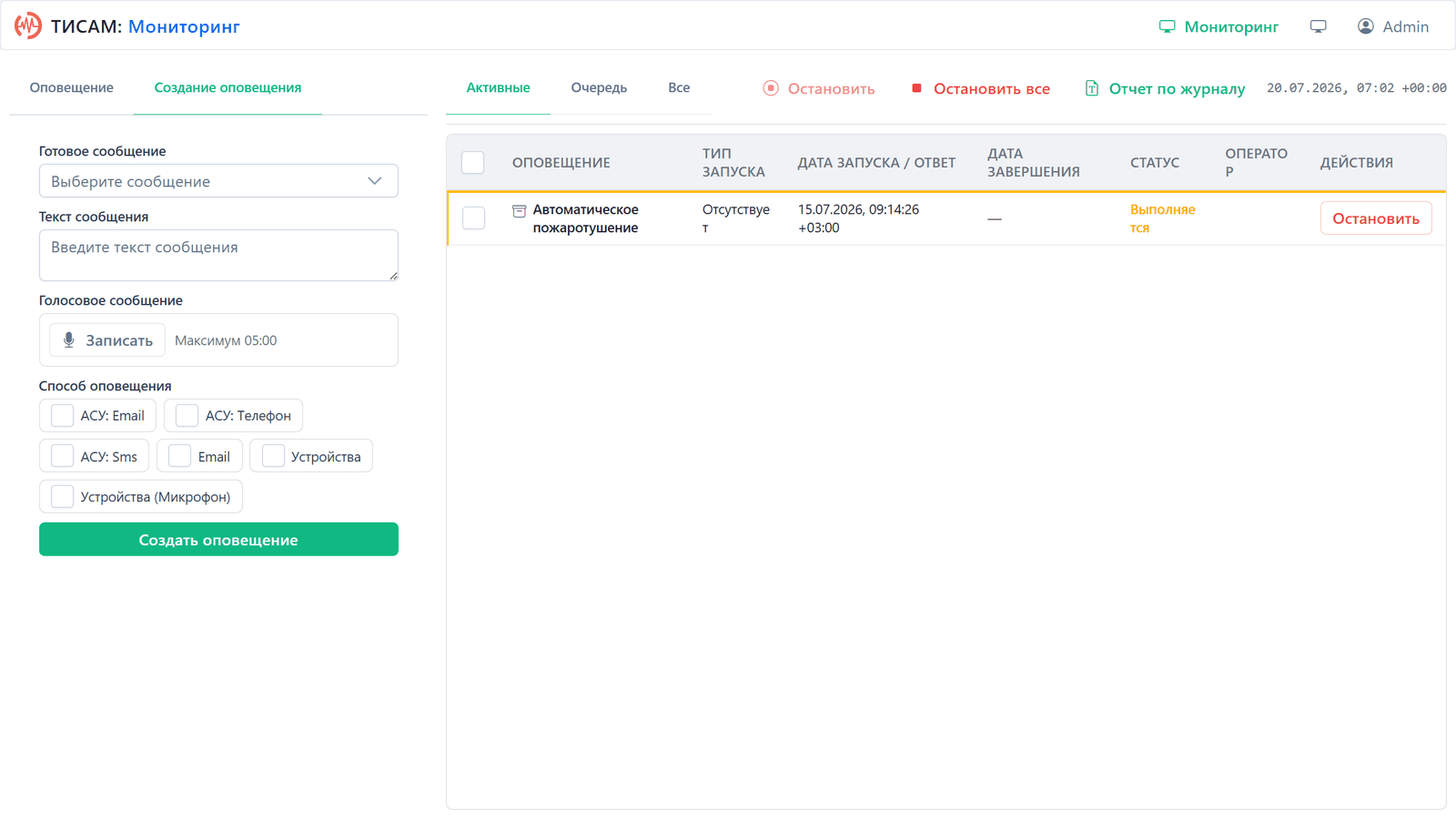The image size is (1456, 819).
Task: Click the circular stop icon next to Остановить
Action: click(x=771, y=88)
